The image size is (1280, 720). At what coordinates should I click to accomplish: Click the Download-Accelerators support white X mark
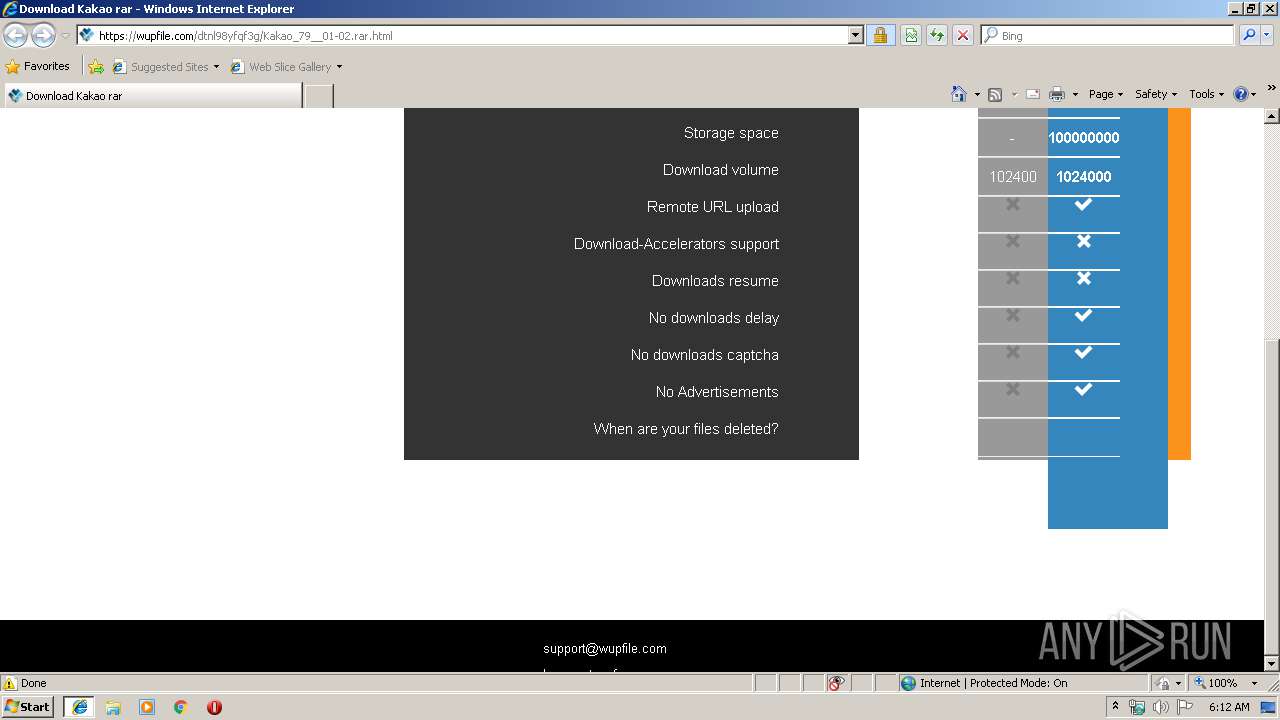(x=1083, y=241)
